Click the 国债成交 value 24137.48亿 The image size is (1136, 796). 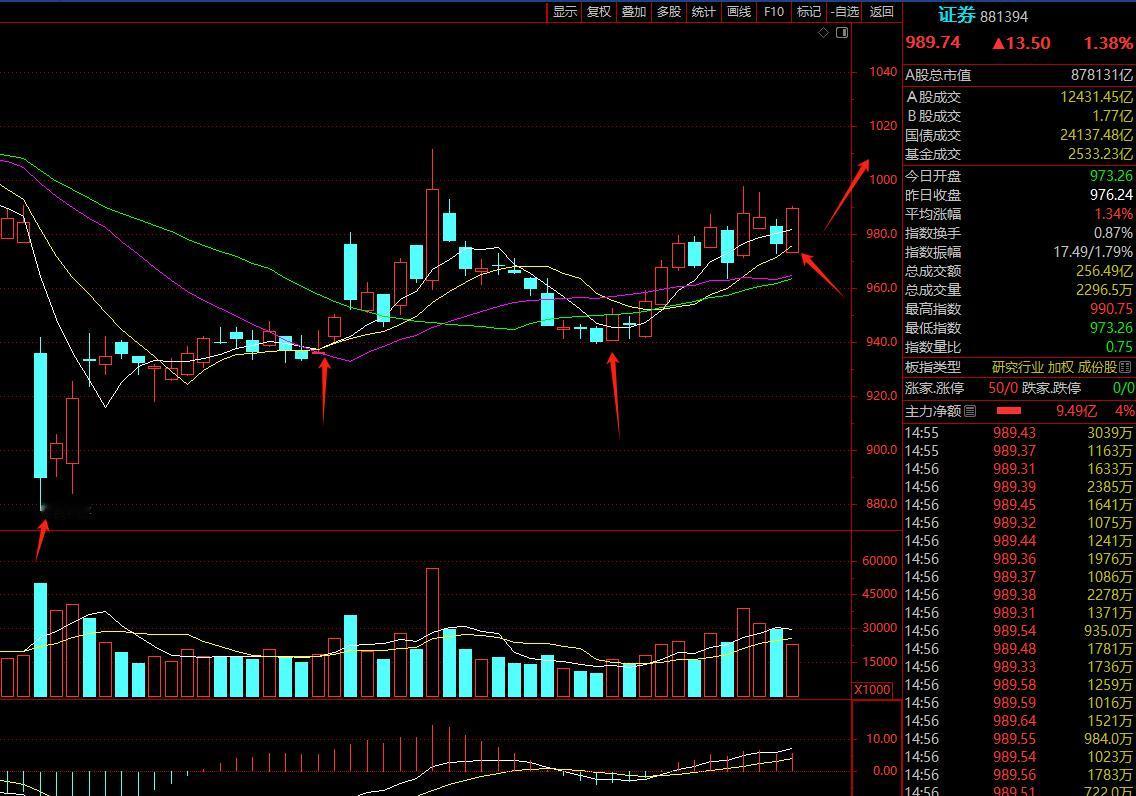(x=1096, y=135)
